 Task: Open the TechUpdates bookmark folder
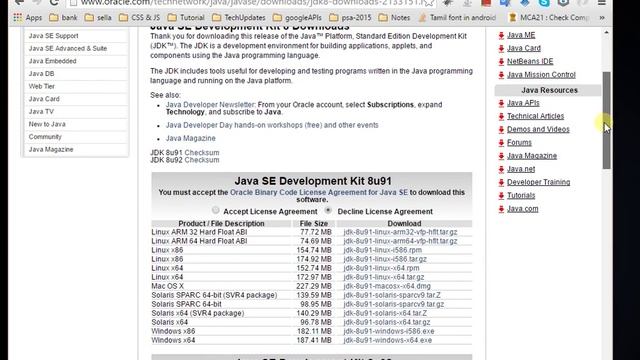tap(239, 18)
